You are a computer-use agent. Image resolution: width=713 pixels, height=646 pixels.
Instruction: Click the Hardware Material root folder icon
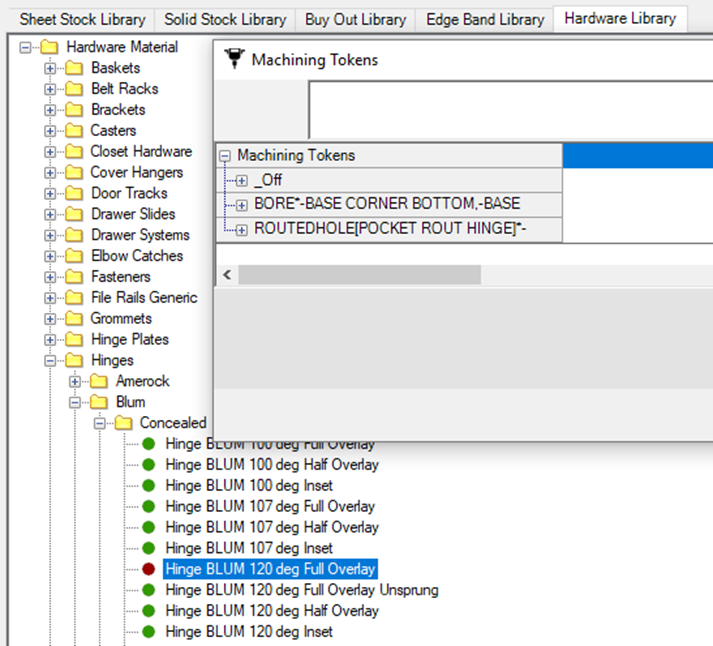[x=49, y=47]
